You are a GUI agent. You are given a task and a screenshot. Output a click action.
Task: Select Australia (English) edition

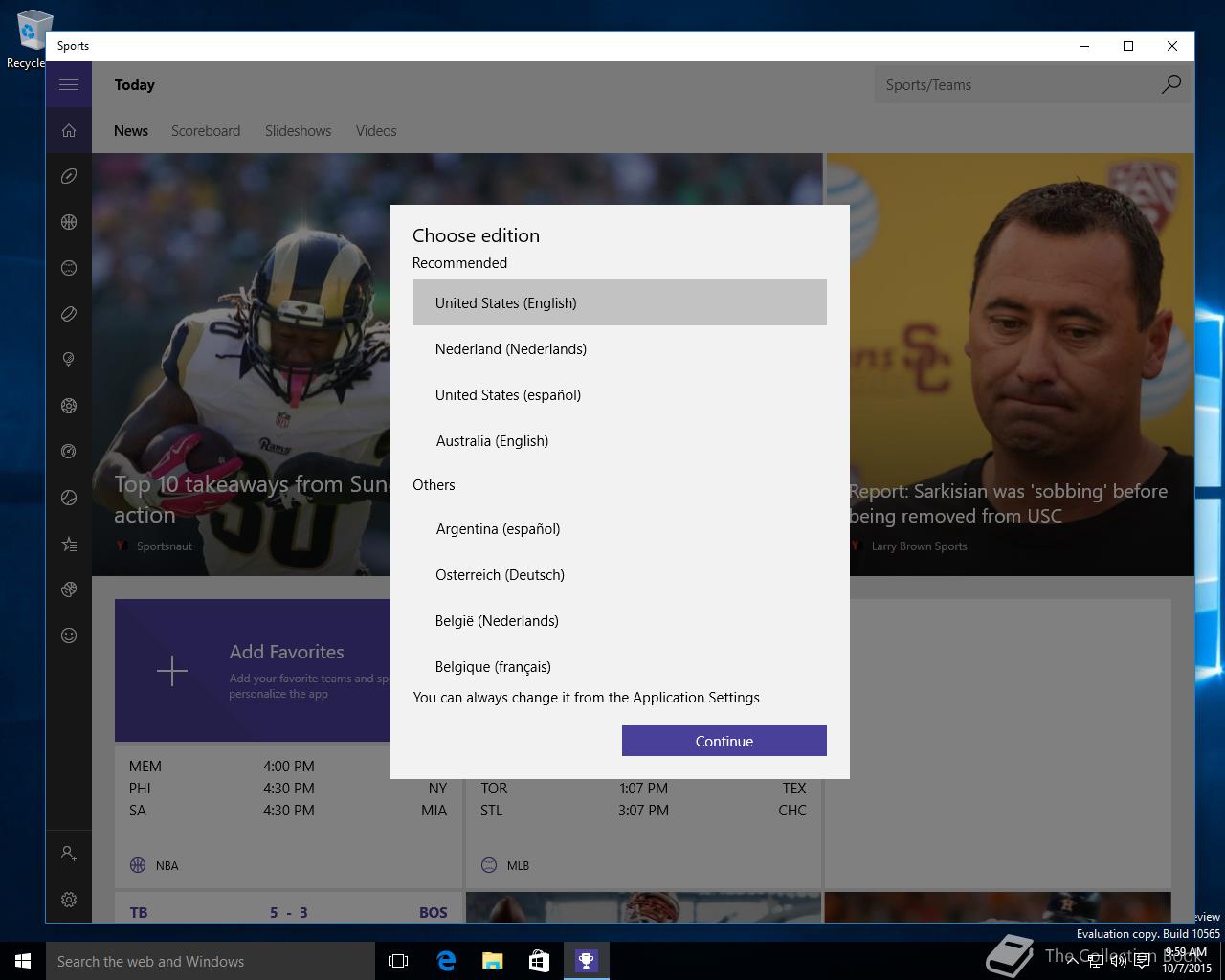[x=620, y=440]
